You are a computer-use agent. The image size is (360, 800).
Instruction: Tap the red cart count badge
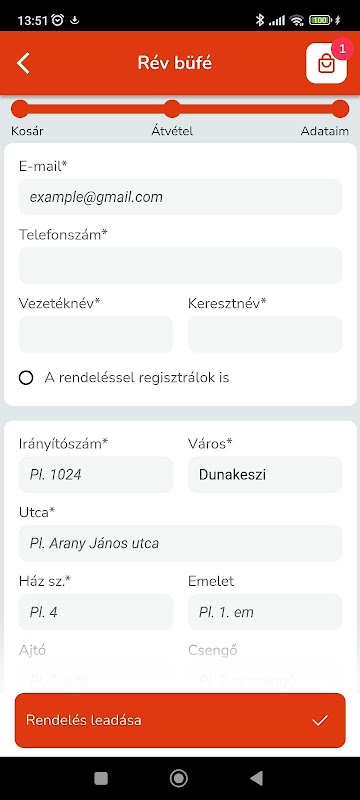coord(342,49)
